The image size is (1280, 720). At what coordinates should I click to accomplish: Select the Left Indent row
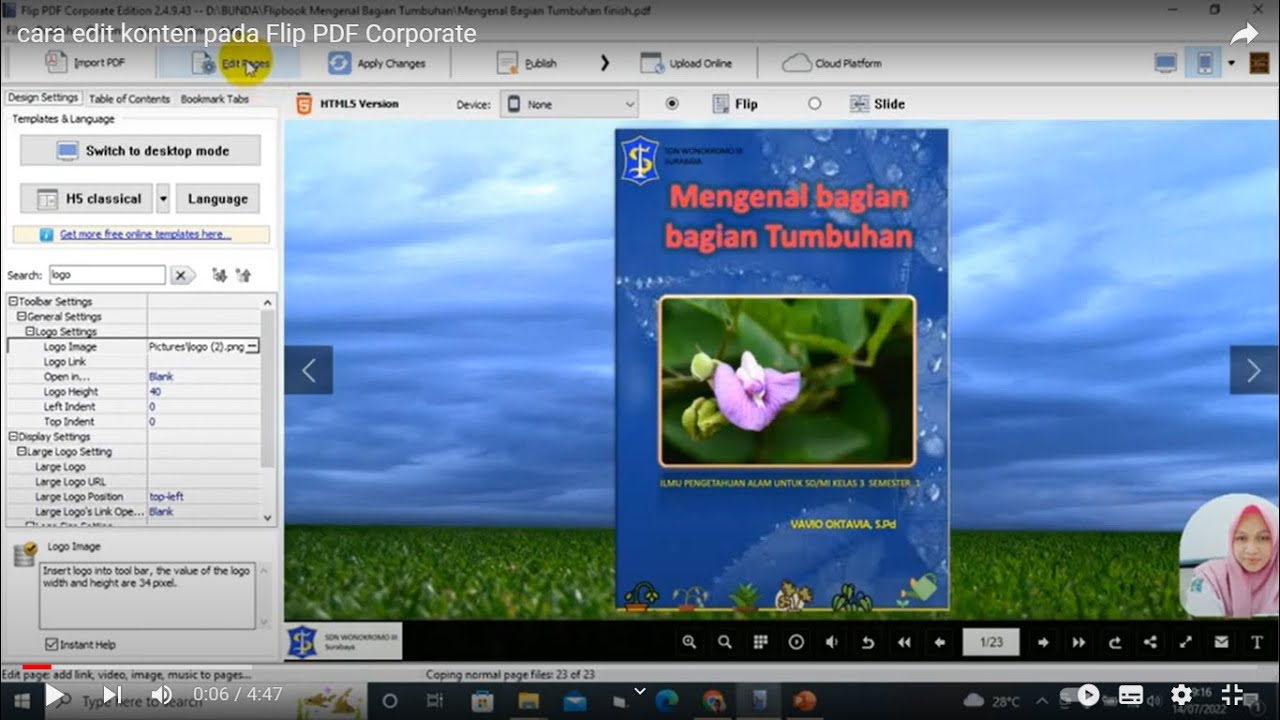click(x=133, y=406)
